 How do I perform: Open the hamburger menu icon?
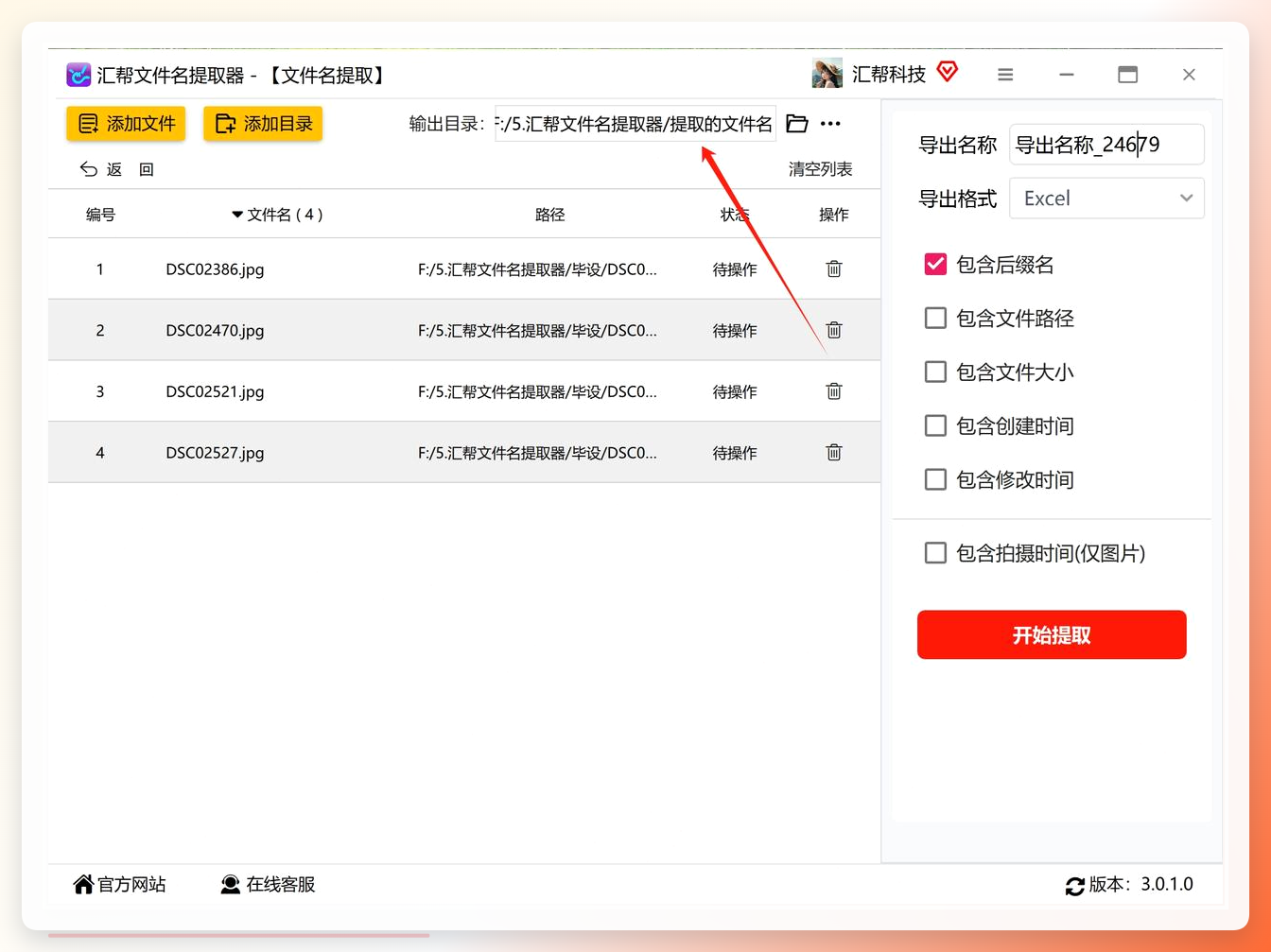[1005, 75]
